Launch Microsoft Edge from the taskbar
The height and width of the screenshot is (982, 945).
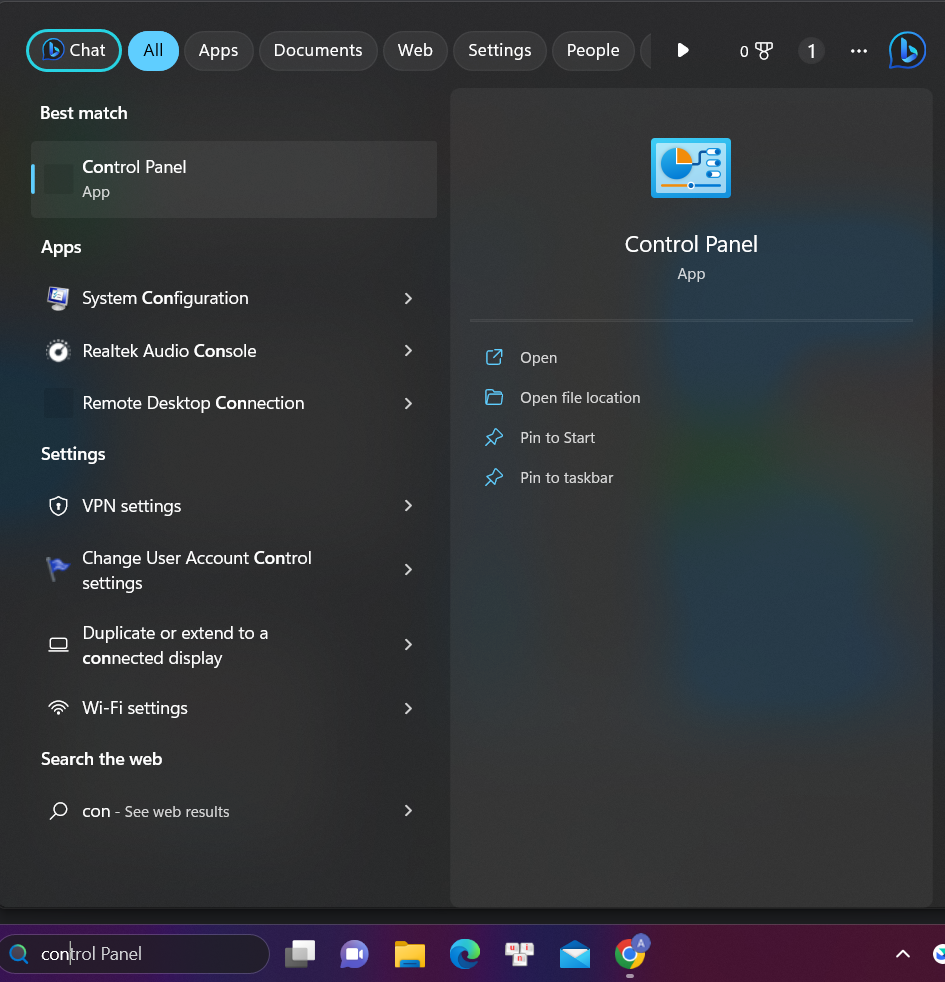coord(465,954)
